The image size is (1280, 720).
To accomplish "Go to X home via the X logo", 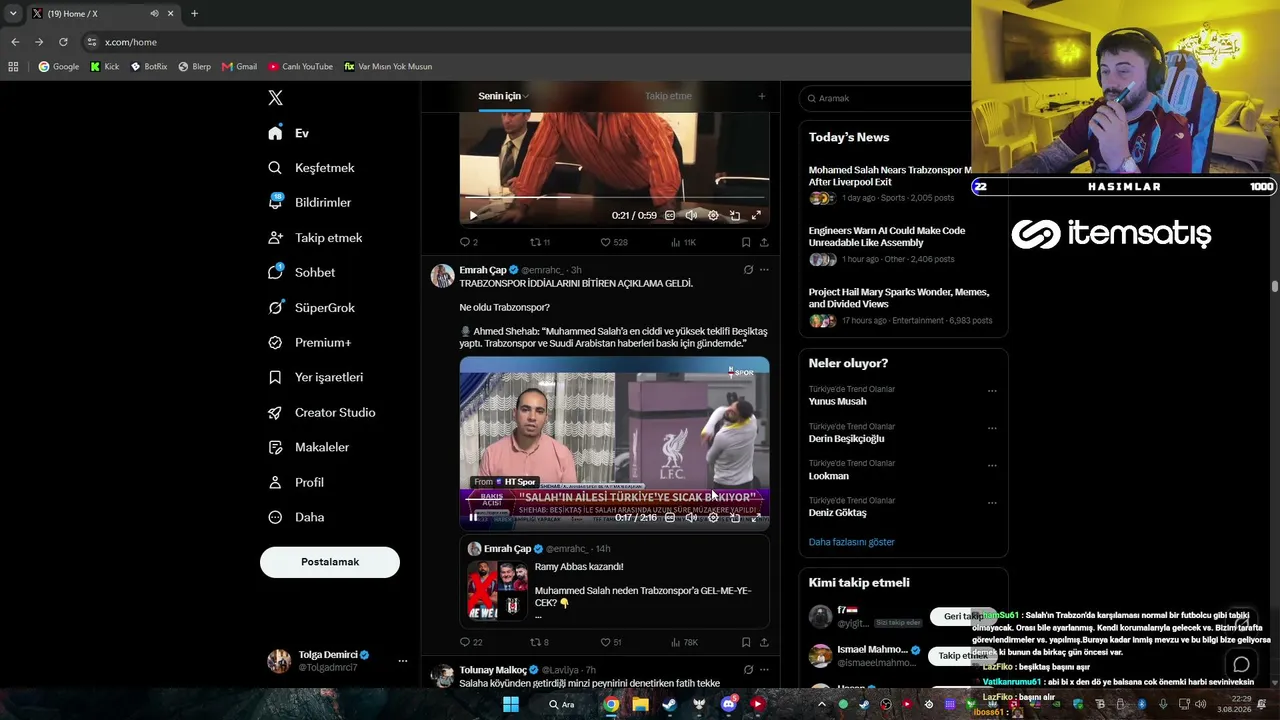I will [x=275, y=98].
